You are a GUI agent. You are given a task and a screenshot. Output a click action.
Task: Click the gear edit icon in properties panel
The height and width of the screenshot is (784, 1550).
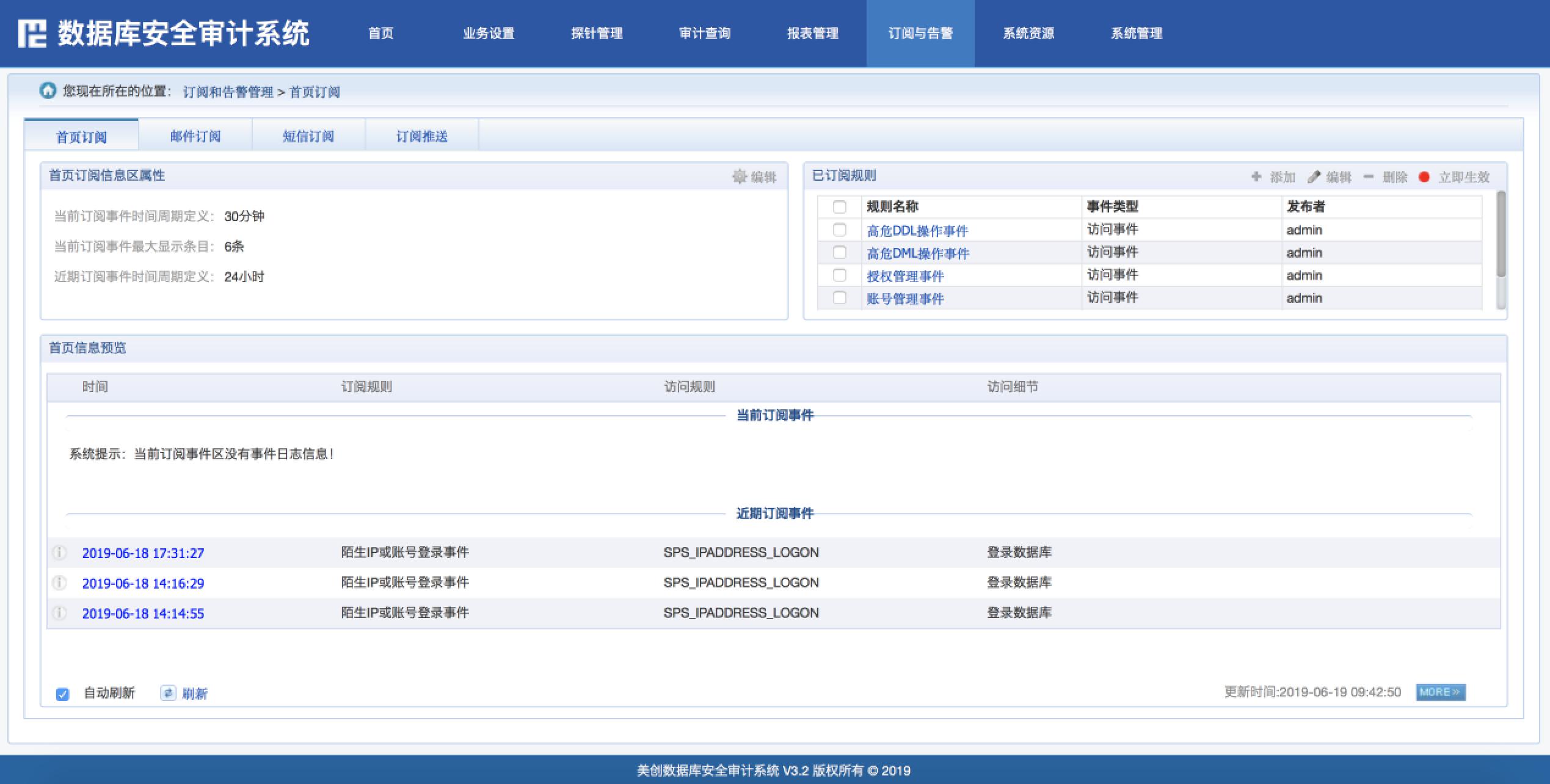pos(740,176)
